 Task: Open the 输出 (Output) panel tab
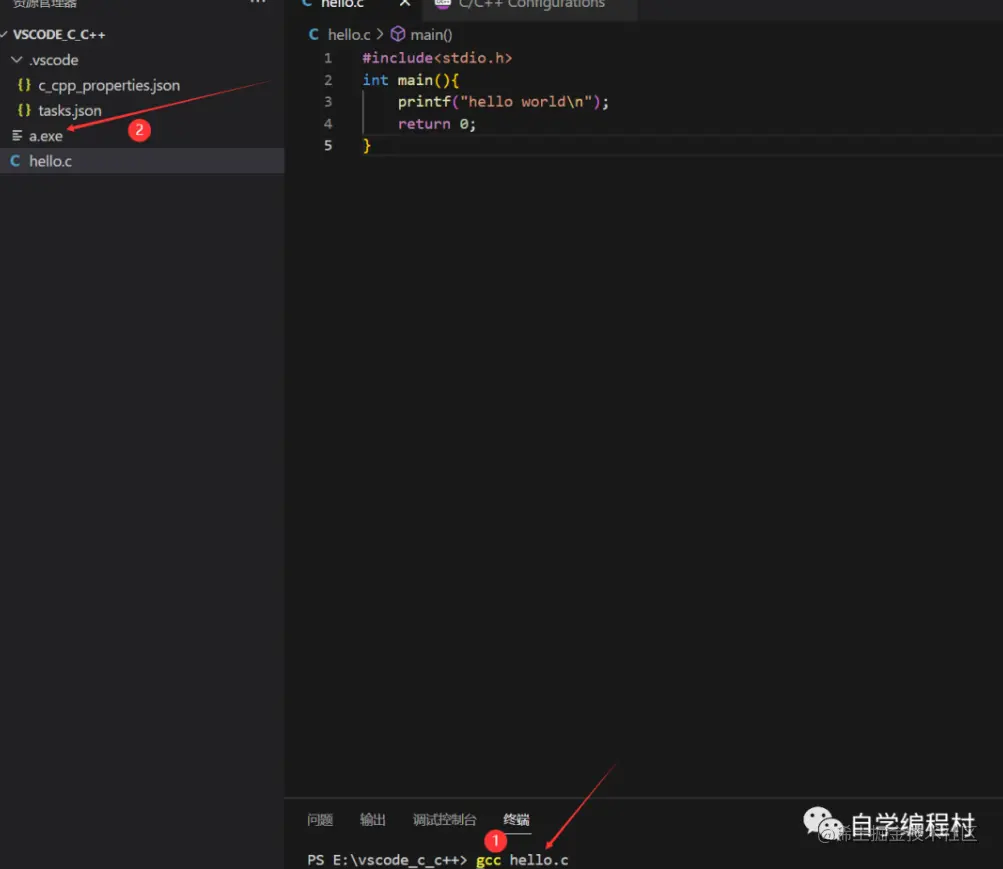(x=372, y=820)
